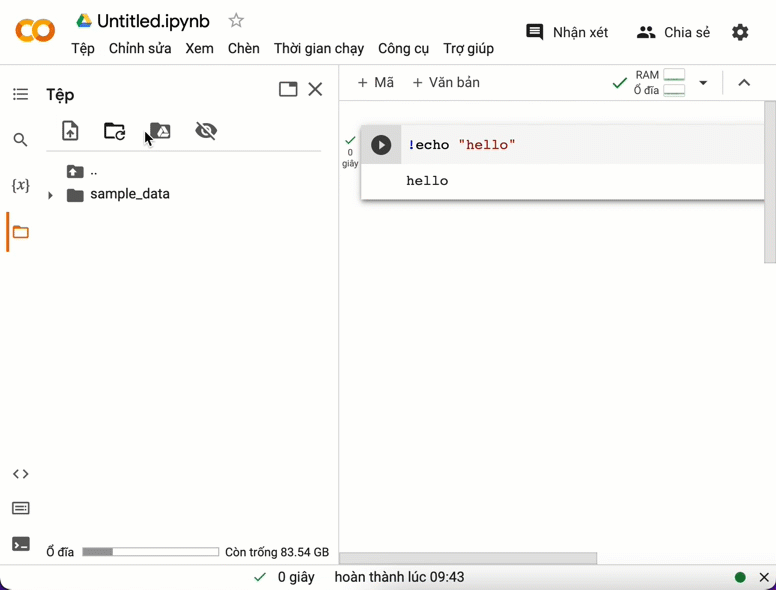This screenshot has height=590, width=776.
Task: Star the Untitled.ipynb notebook
Action: [x=236, y=21]
